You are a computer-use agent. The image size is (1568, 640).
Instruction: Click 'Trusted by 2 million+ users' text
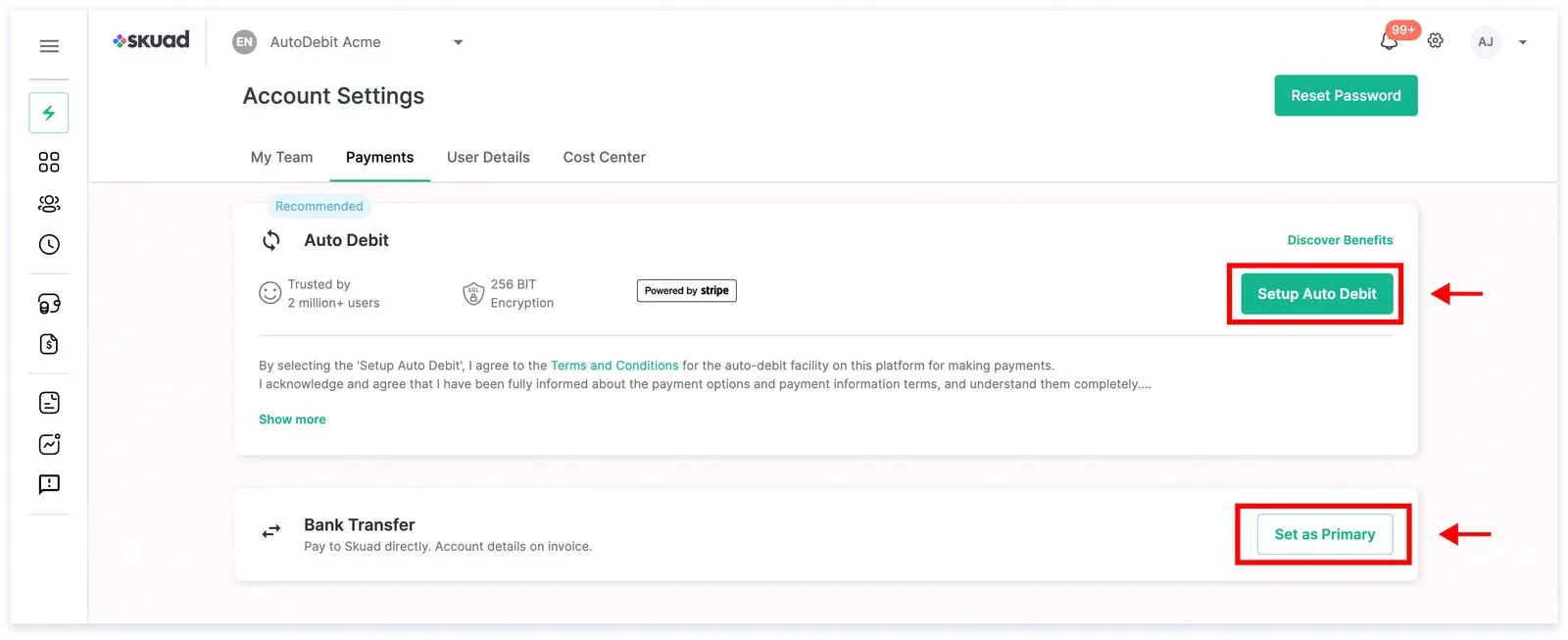pos(333,294)
